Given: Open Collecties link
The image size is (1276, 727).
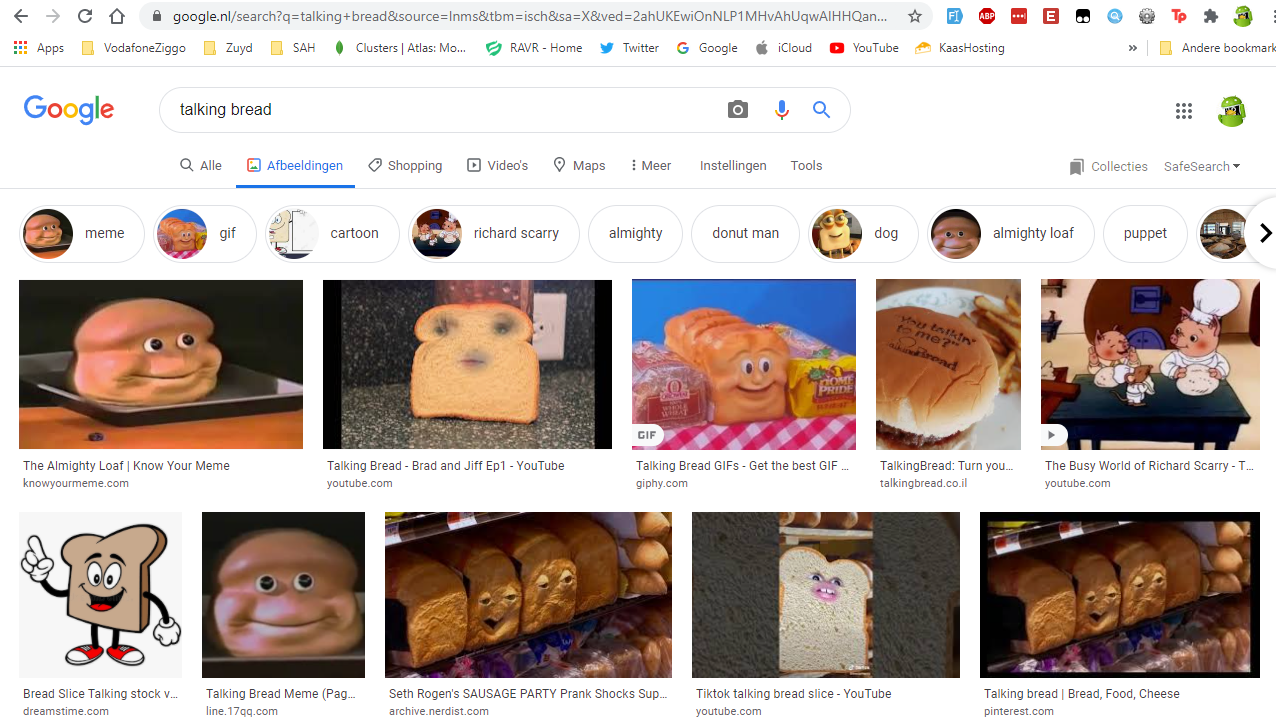Looking at the screenshot, I should coord(1108,167).
